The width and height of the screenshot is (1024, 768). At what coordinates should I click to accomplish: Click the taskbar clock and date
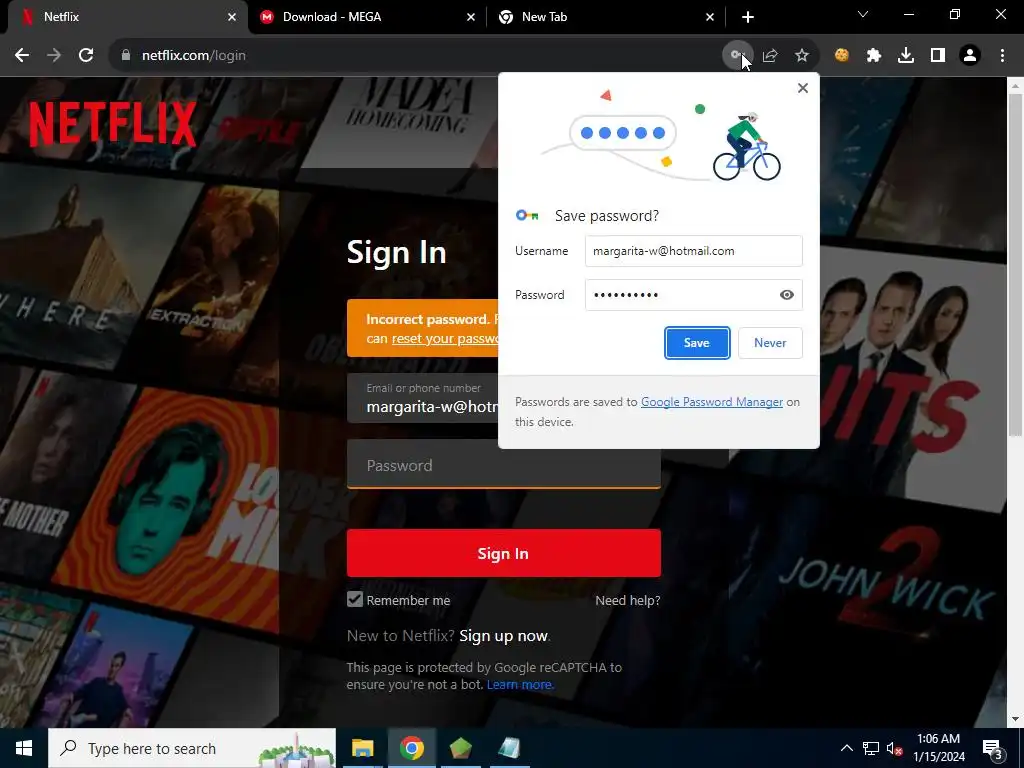pos(938,748)
